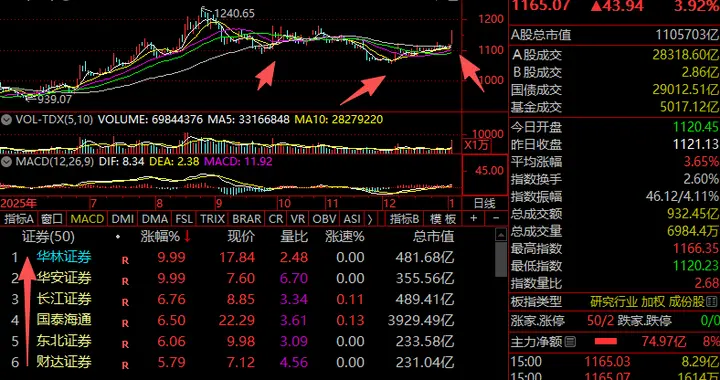Click the R margin marker for 财达证券
Viewport: 720px width, 380px height.
tap(125, 365)
